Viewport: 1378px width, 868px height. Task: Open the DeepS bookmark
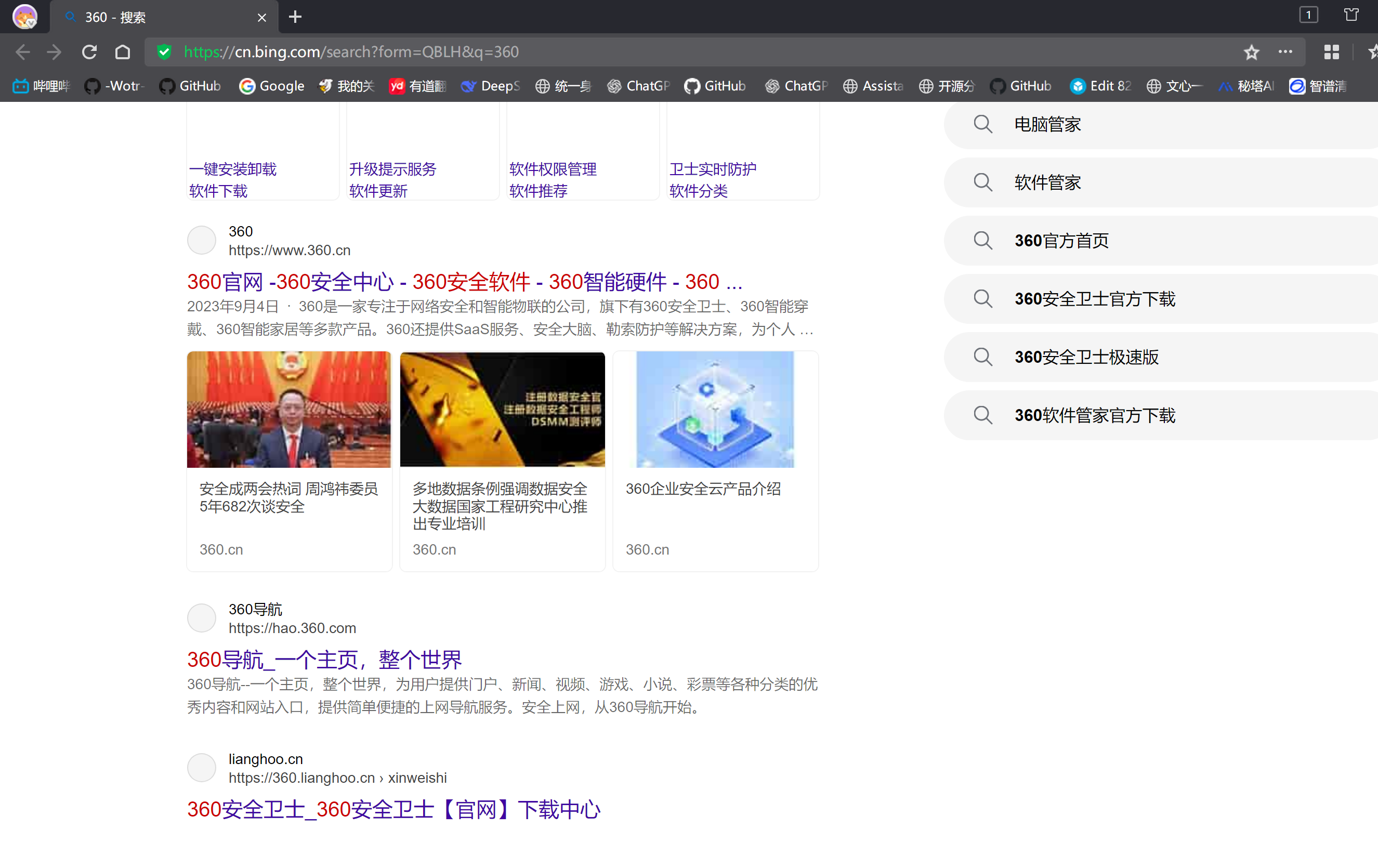490,86
